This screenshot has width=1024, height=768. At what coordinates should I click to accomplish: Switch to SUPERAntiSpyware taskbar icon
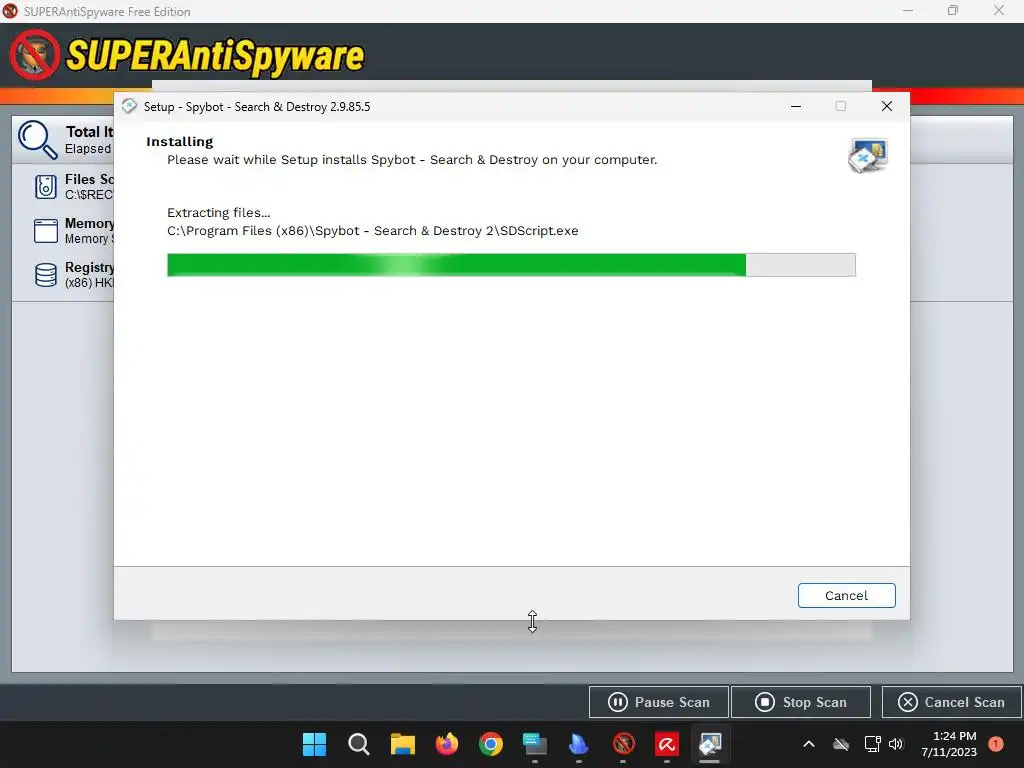(x=624, y=744)
